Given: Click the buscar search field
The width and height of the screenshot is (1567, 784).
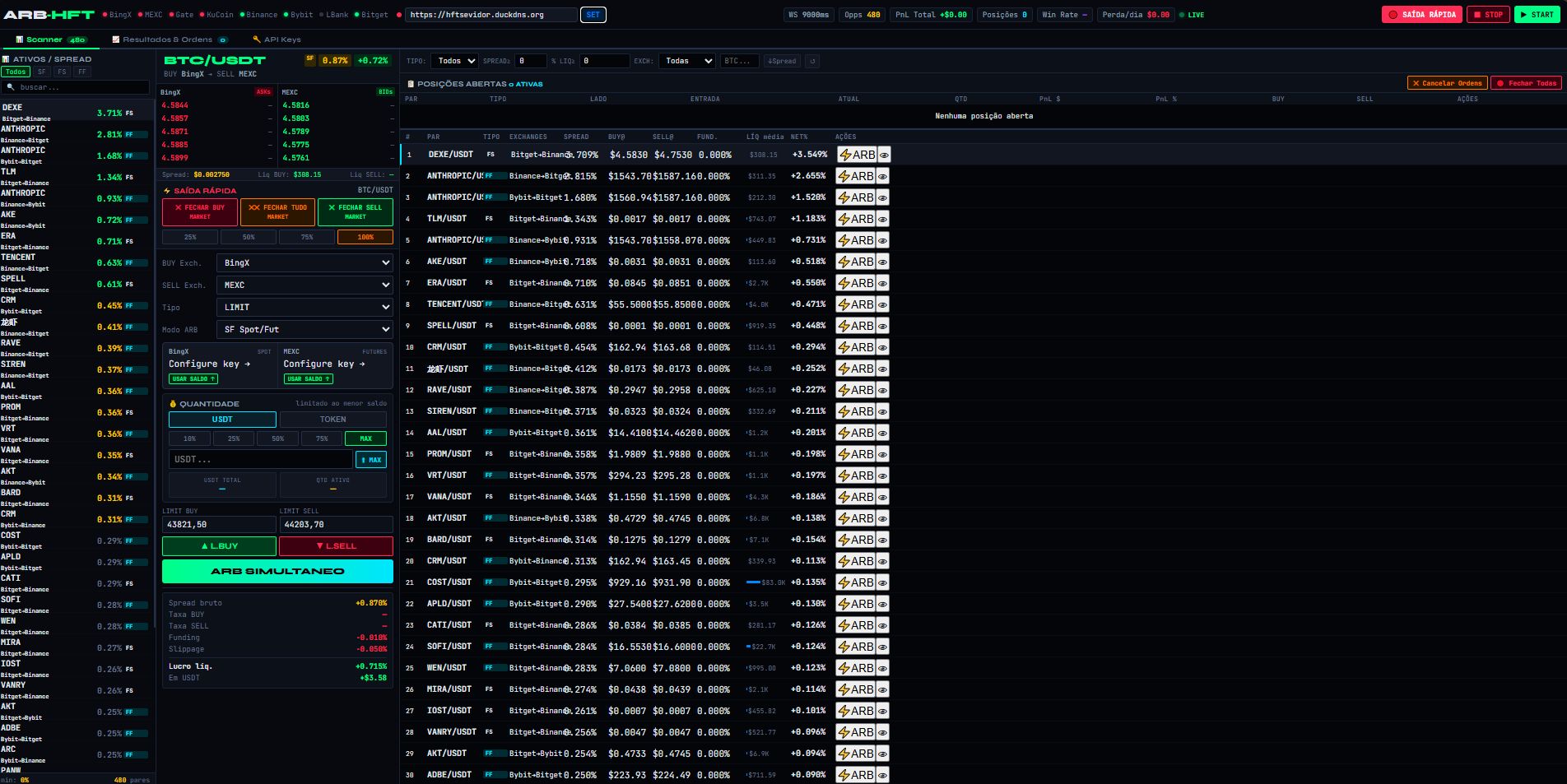Looking at the screenshot, I should (x=77, y=87).
